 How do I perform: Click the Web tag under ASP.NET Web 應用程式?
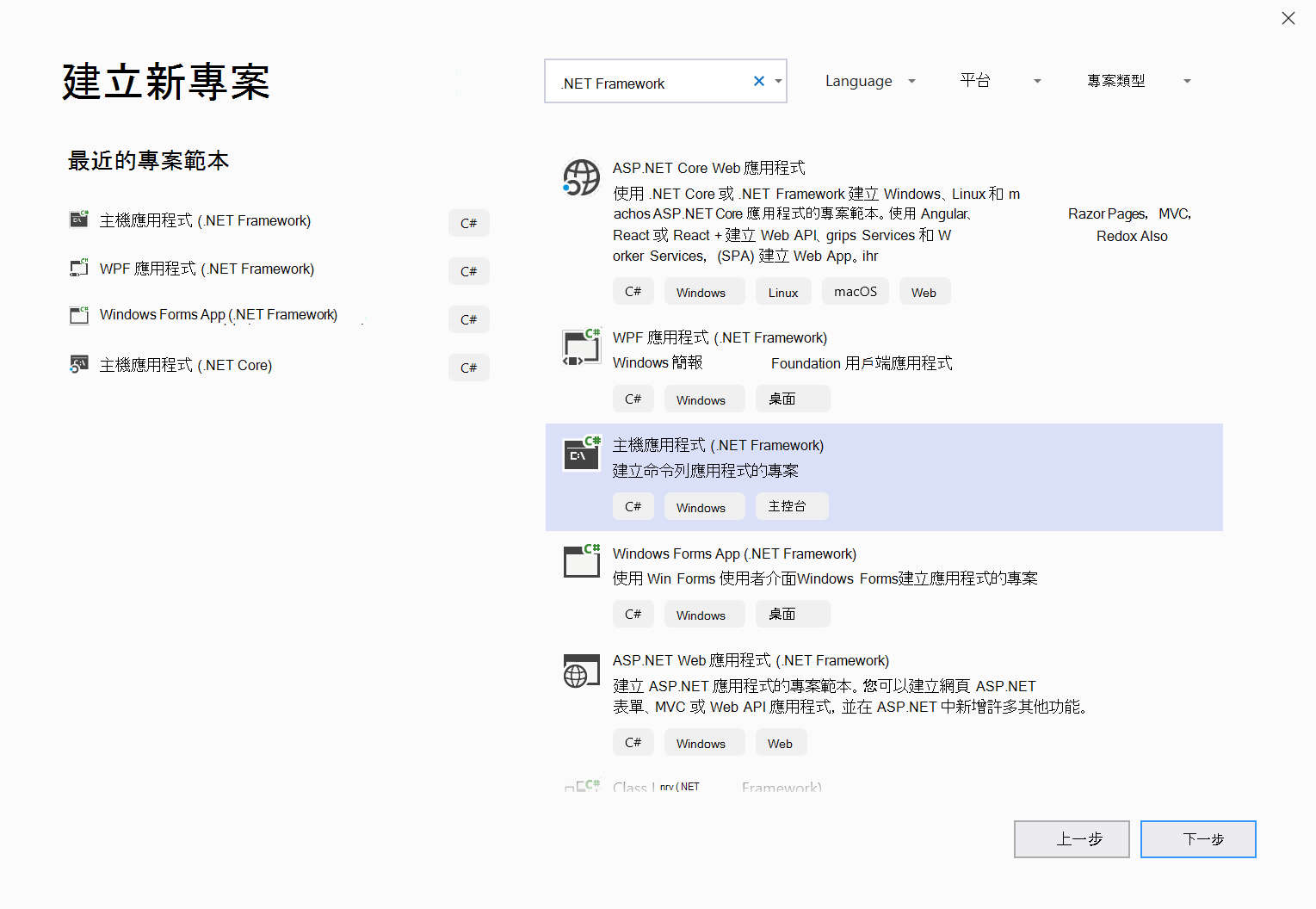click(x=781, y=743)
